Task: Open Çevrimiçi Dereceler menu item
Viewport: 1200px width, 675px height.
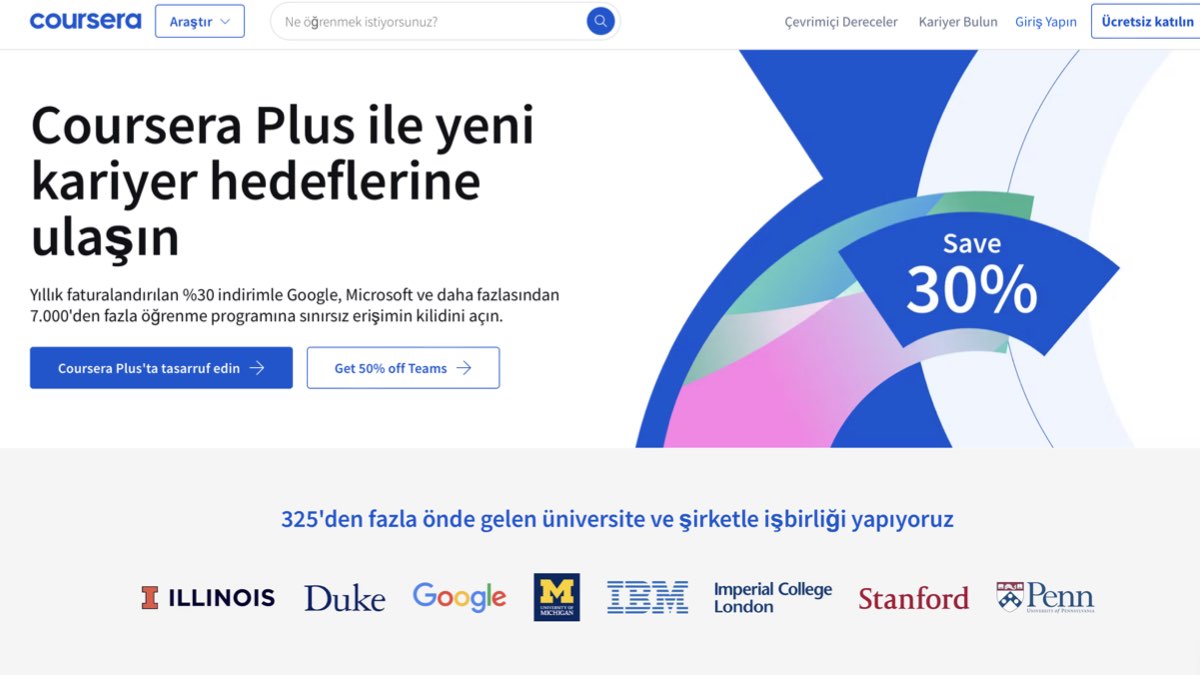Action: (x=841, y=22)
